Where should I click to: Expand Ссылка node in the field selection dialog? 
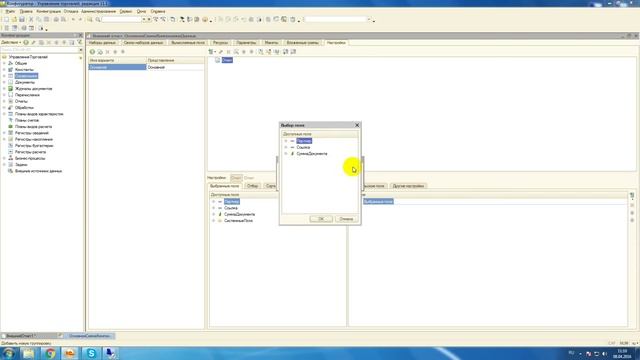286,147
